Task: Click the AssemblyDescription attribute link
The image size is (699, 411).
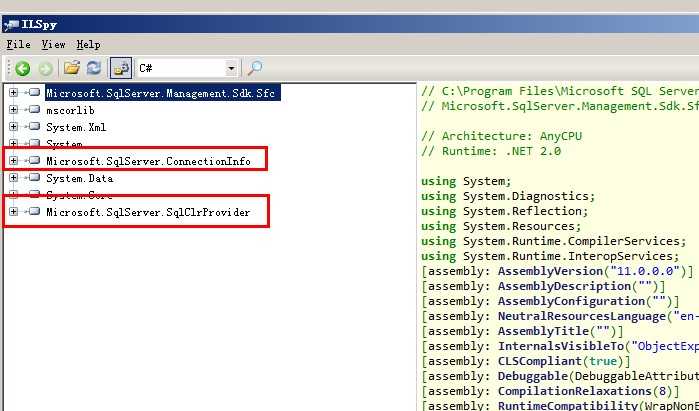Action: pyautogui.click(x=564, y=286)
